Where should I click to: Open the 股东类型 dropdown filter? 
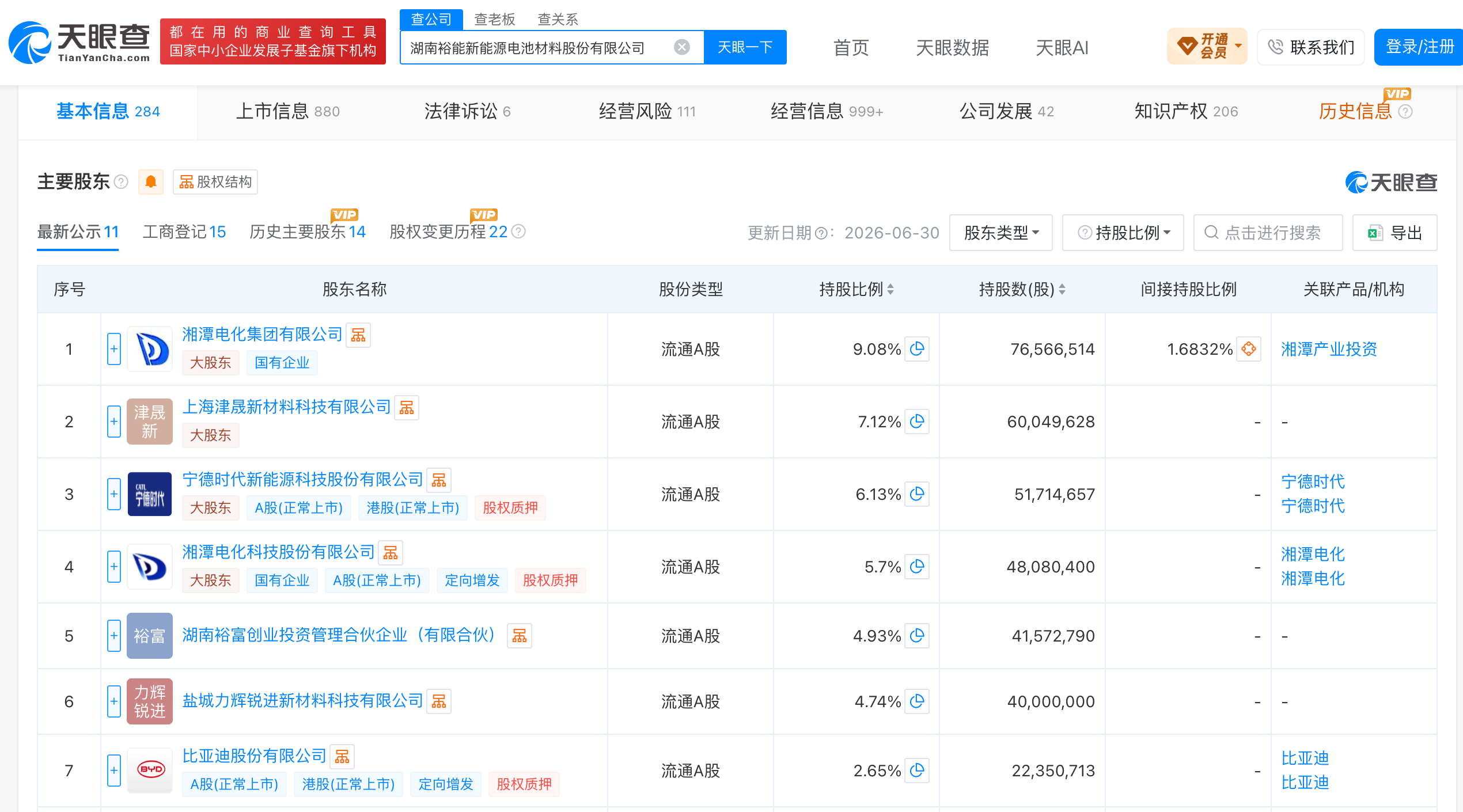coord(1001,233)
